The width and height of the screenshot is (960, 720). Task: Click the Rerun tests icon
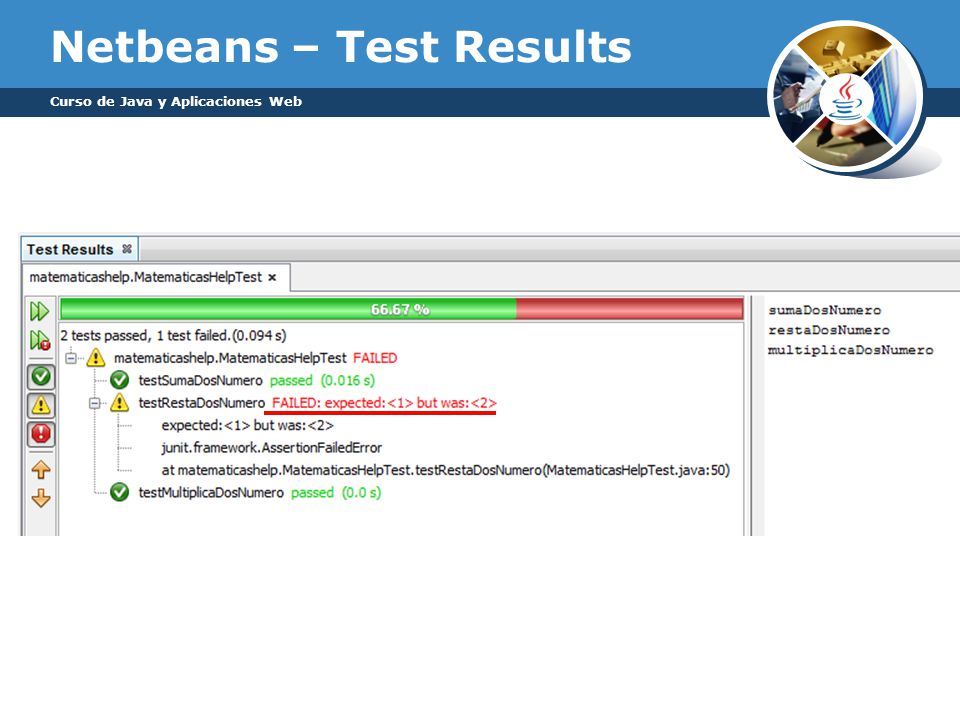(40, 311)
